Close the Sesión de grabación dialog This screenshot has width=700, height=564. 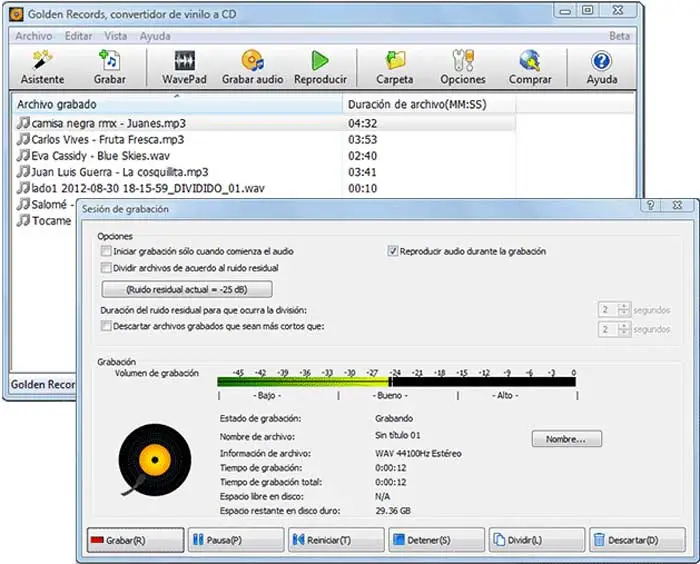[677, 205]
